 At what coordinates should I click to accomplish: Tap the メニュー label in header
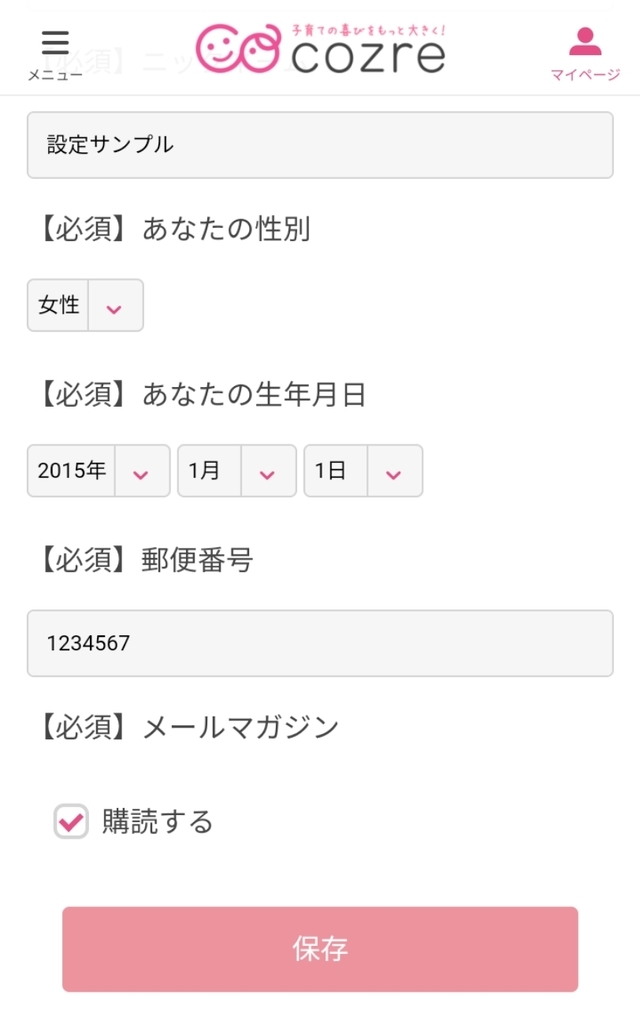(55, 76)
